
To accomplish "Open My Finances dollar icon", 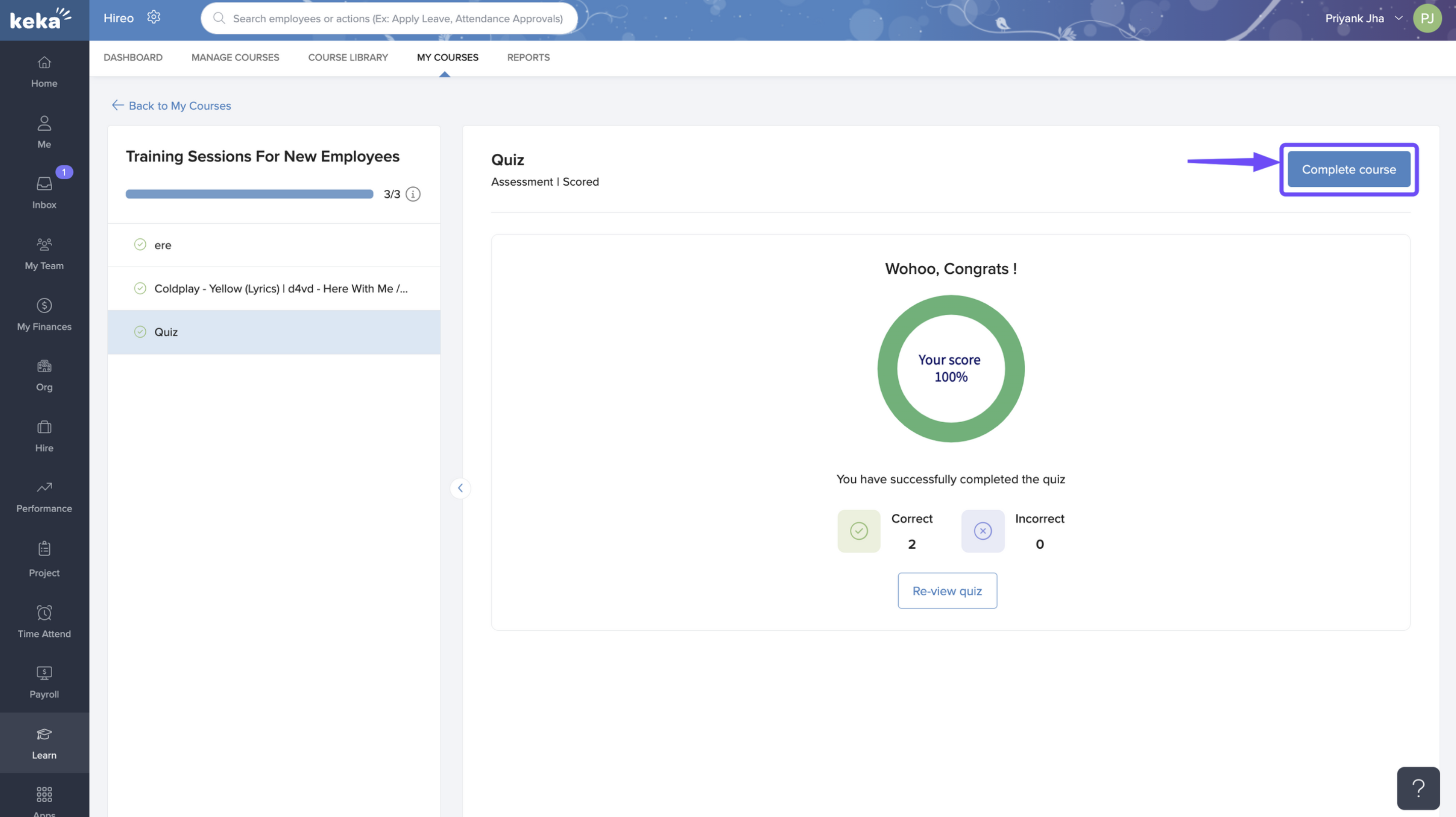I will (x=44, y=306).
